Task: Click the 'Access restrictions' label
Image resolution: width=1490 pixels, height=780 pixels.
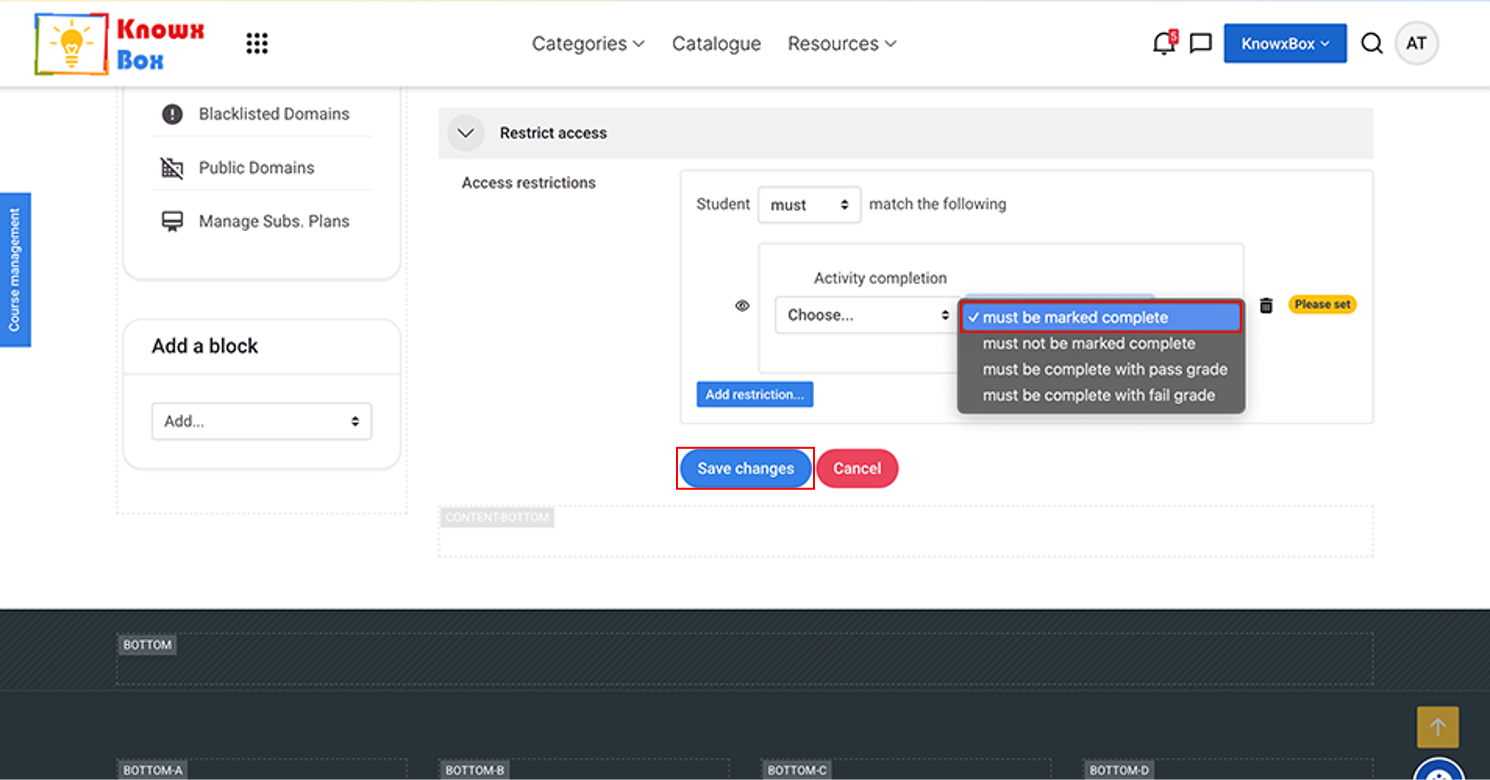Action: coord(529,183)
